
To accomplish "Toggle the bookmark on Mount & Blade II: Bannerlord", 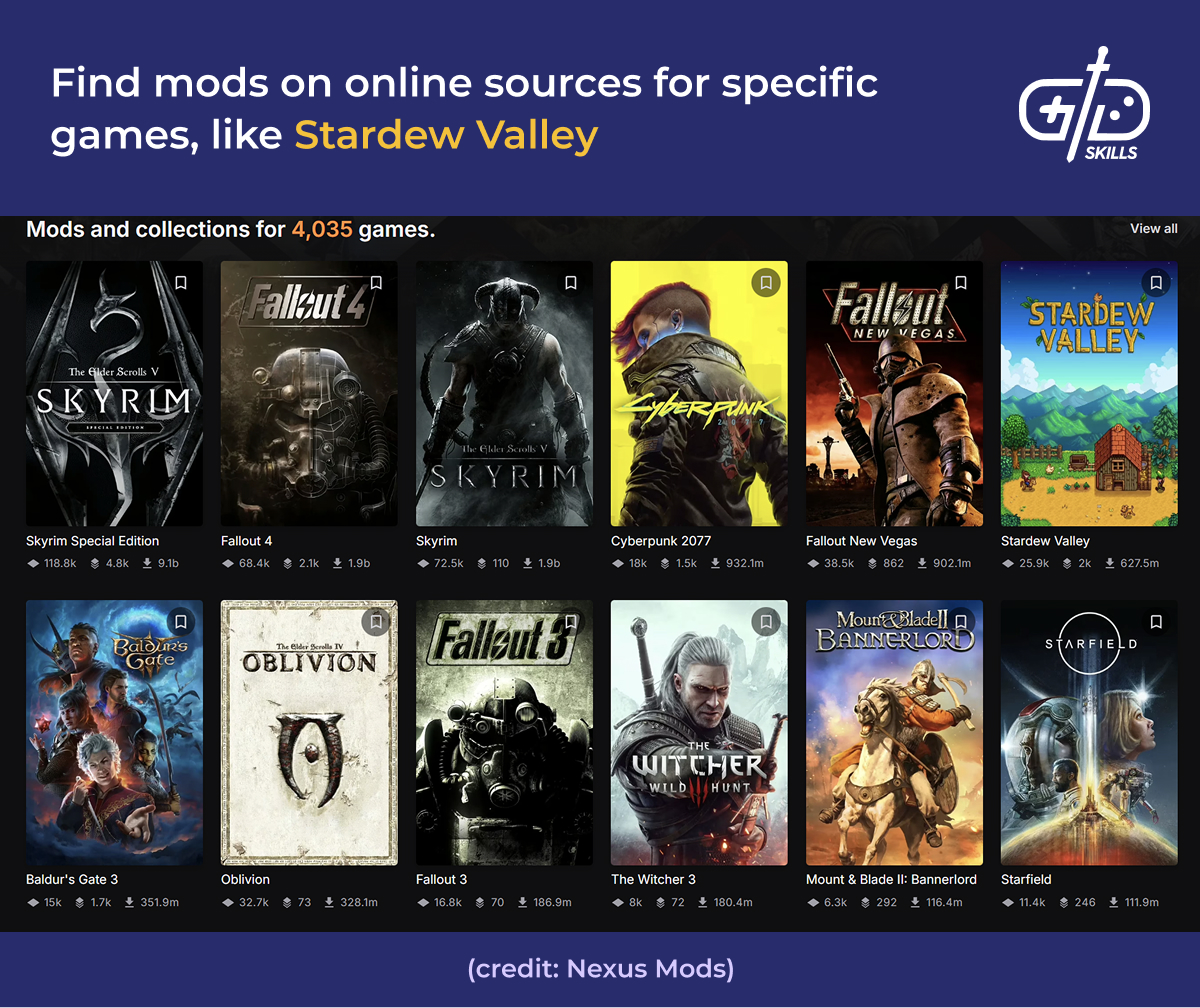I will pos(960,621).
